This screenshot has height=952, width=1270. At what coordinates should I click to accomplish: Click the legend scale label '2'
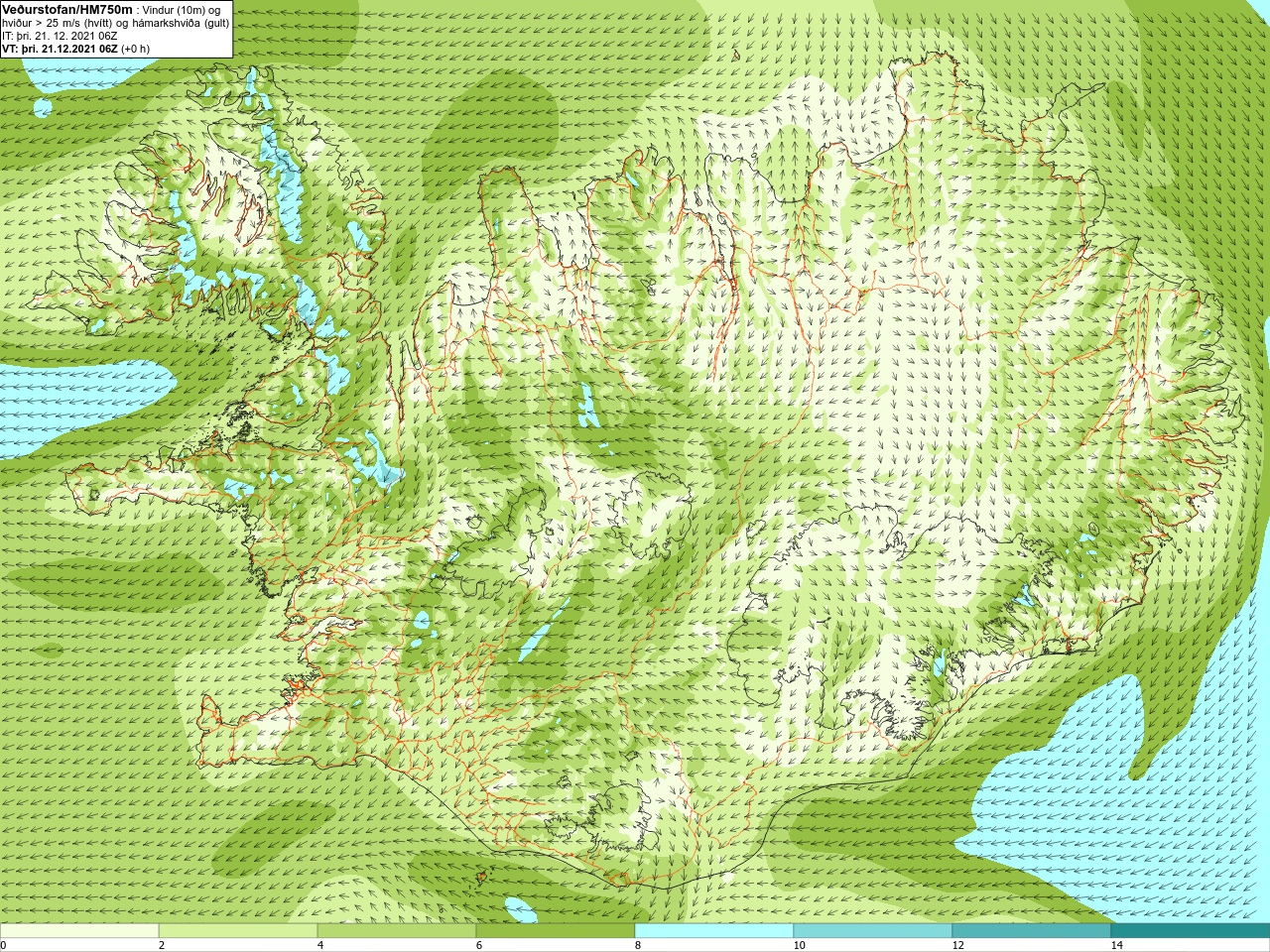[162, 945]
